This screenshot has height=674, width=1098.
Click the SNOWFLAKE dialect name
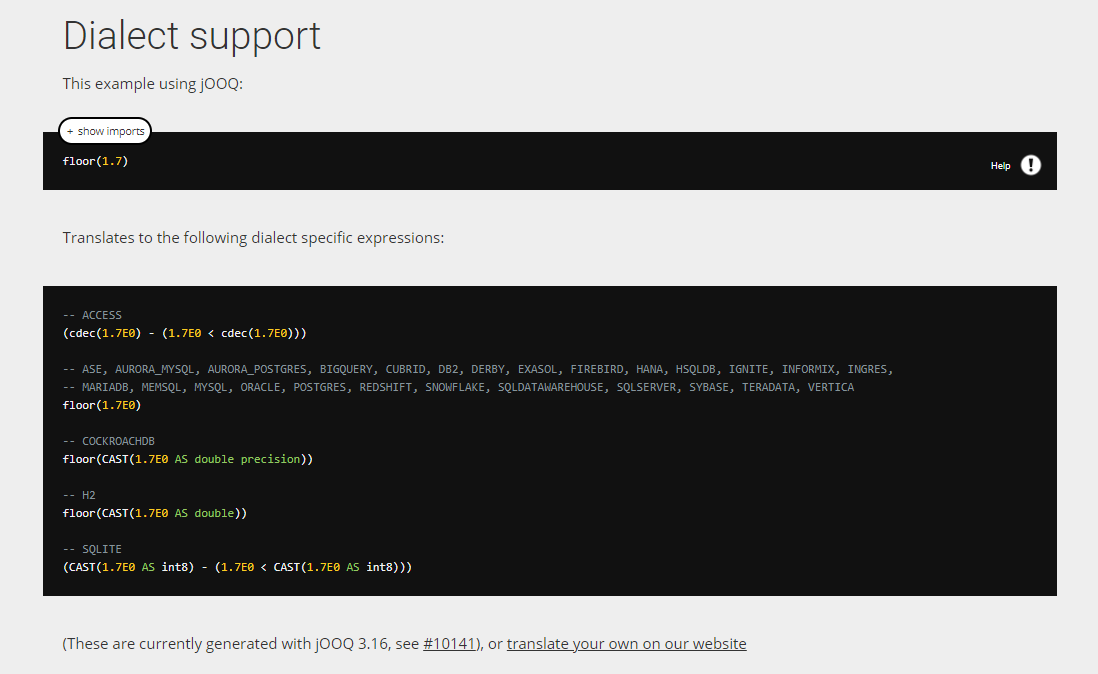(x=455, y=386)
